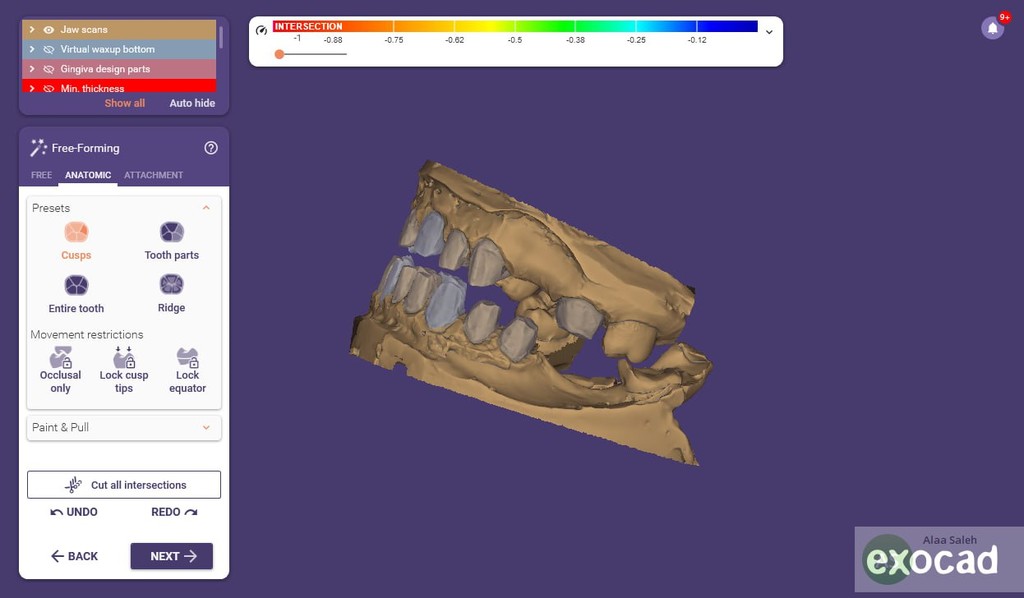Switch to the ATTACHMENT tab
The height and width of the screenshot is (598, 1024).
(x=153, y=175)
